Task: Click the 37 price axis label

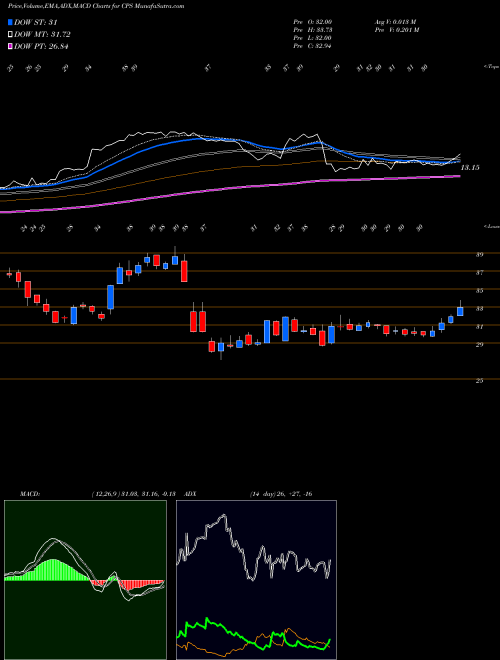Action: [x=479, y=273]
